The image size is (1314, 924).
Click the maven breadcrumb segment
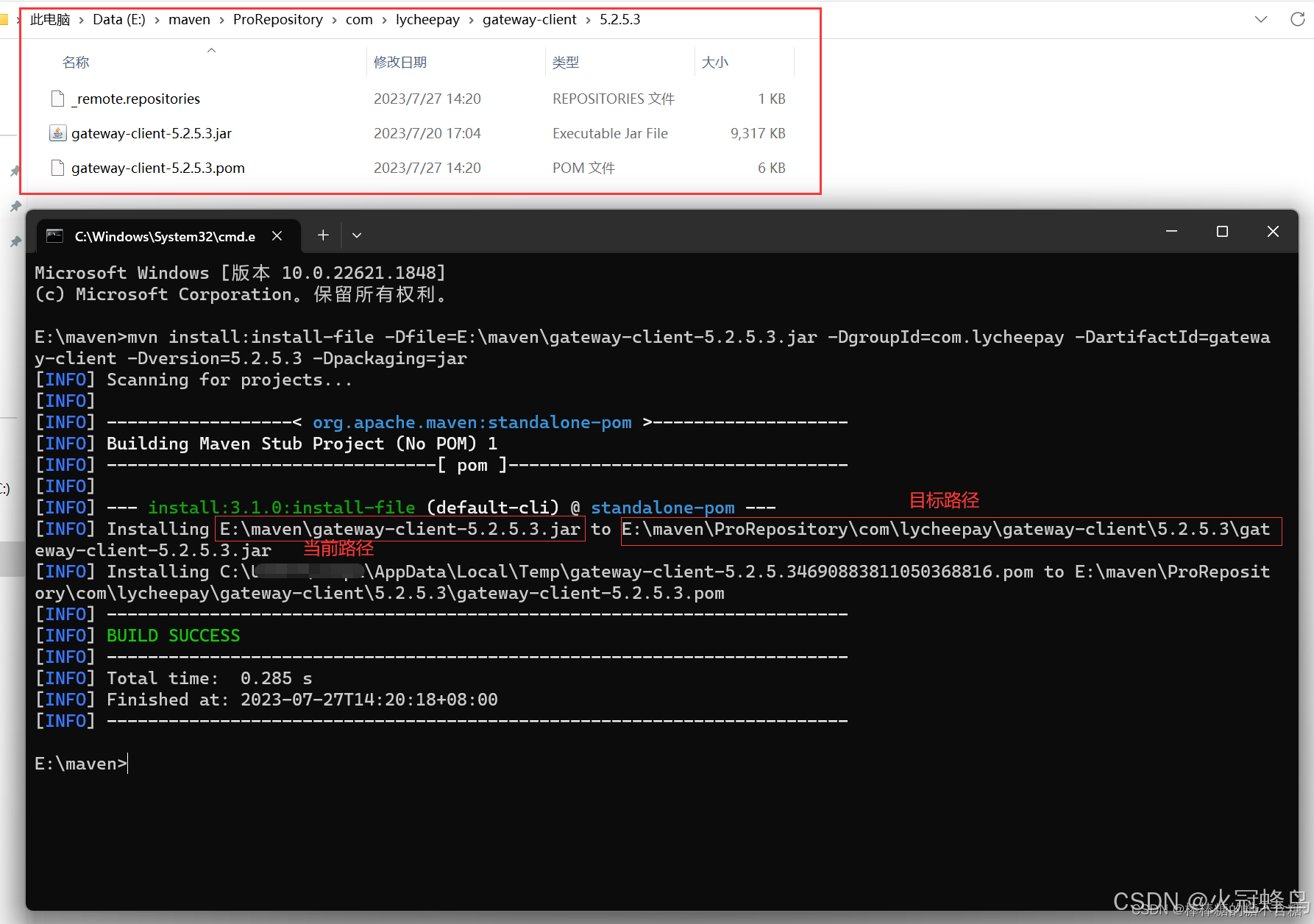click(x=189, y=20)
